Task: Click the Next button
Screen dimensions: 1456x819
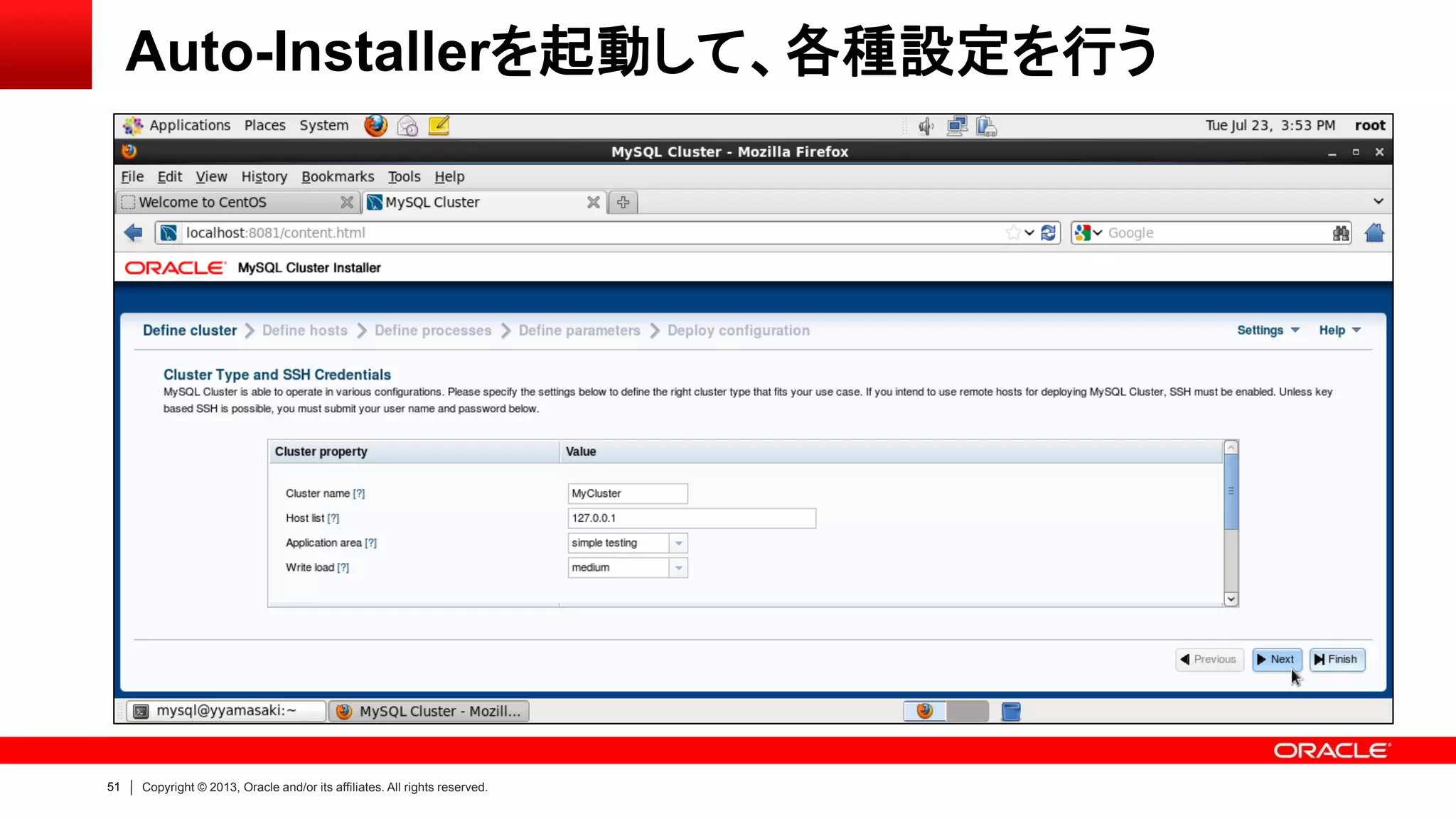Action: pos(1277,659)
